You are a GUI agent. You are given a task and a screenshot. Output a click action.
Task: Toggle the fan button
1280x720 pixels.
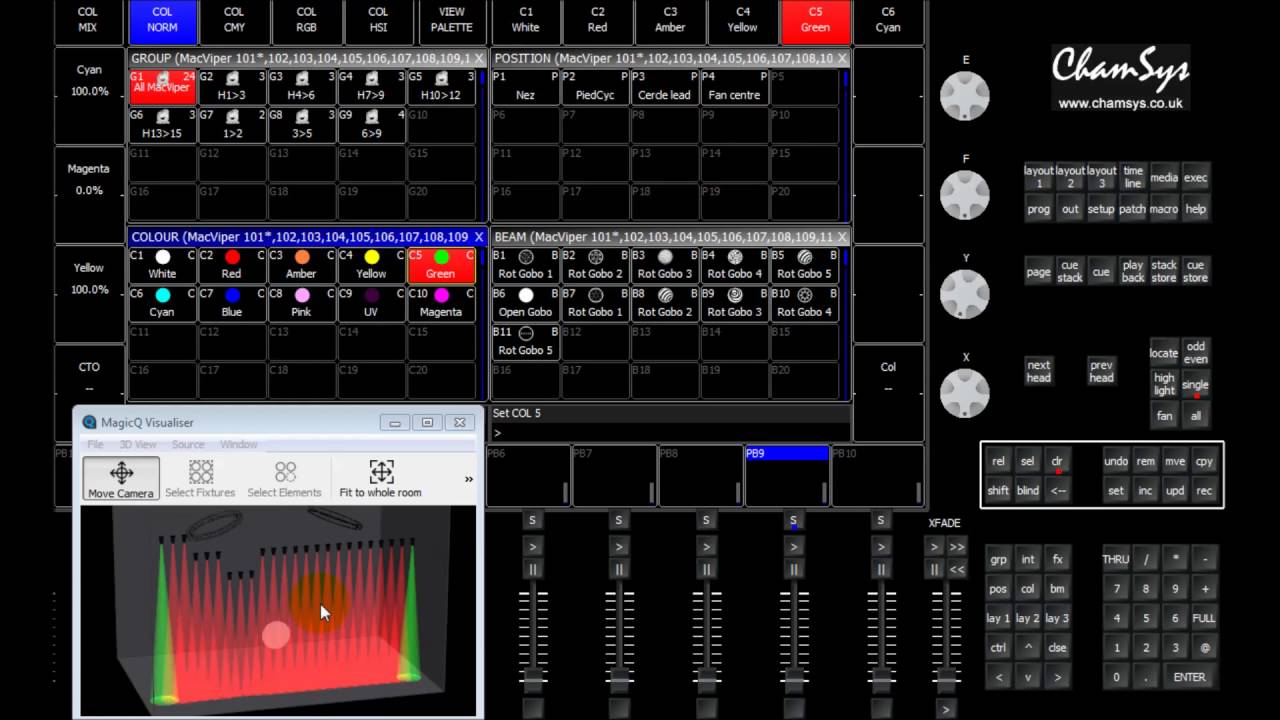(x=1164, y=416)
